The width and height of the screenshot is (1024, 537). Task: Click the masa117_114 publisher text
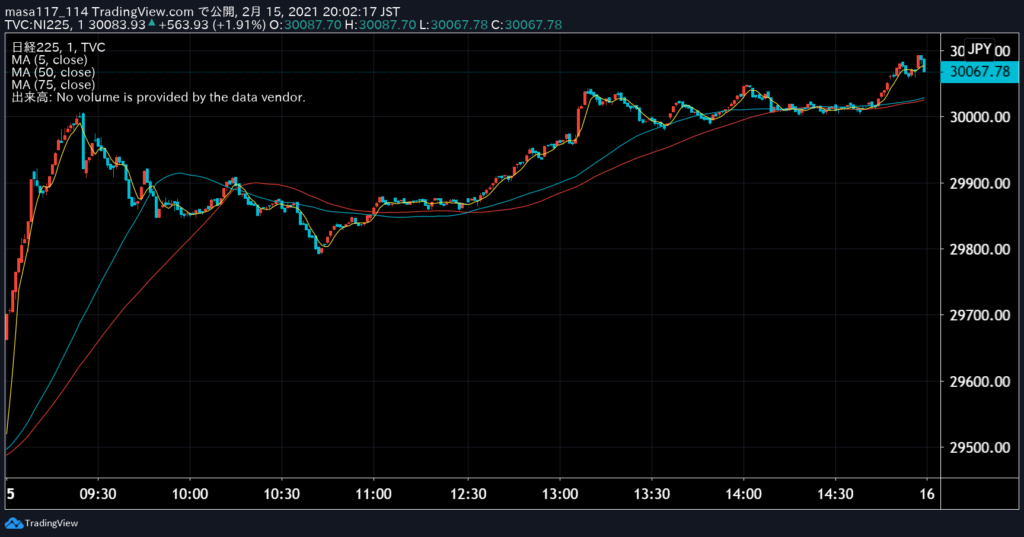tap(47, 12)
